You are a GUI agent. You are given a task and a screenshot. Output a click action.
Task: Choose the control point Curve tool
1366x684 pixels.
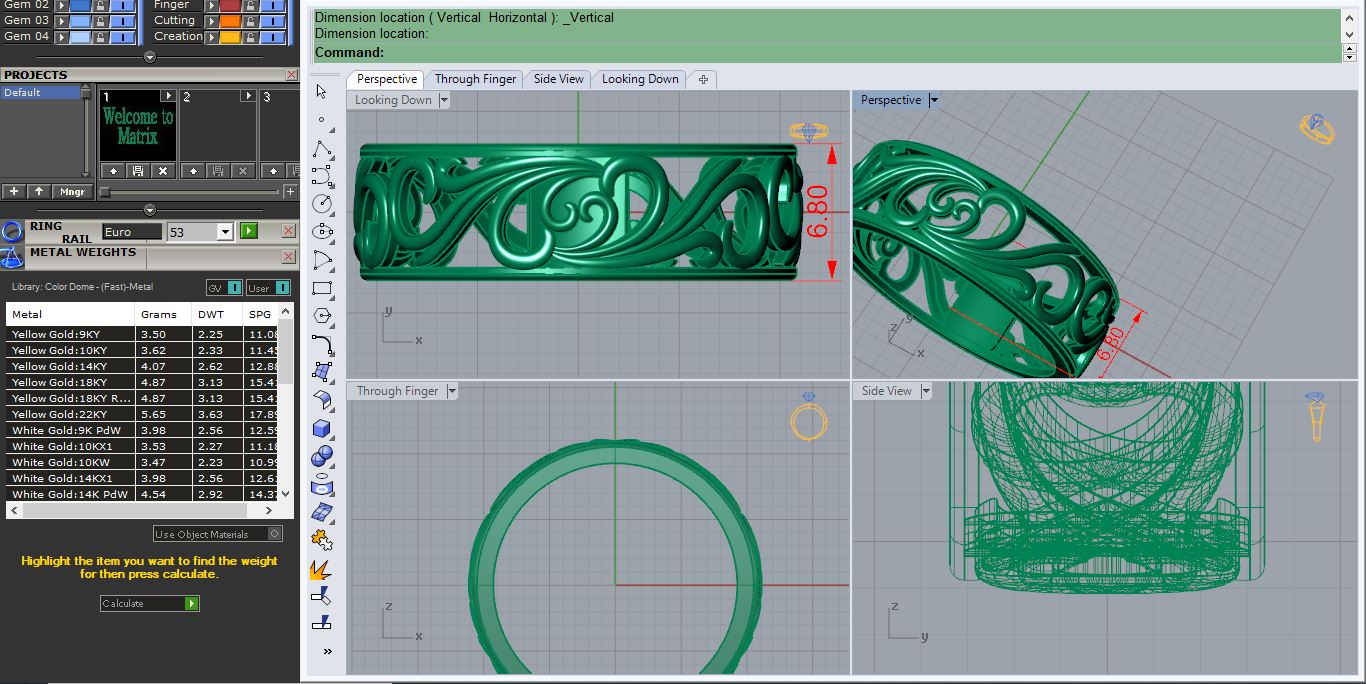(x=322, y=177)
